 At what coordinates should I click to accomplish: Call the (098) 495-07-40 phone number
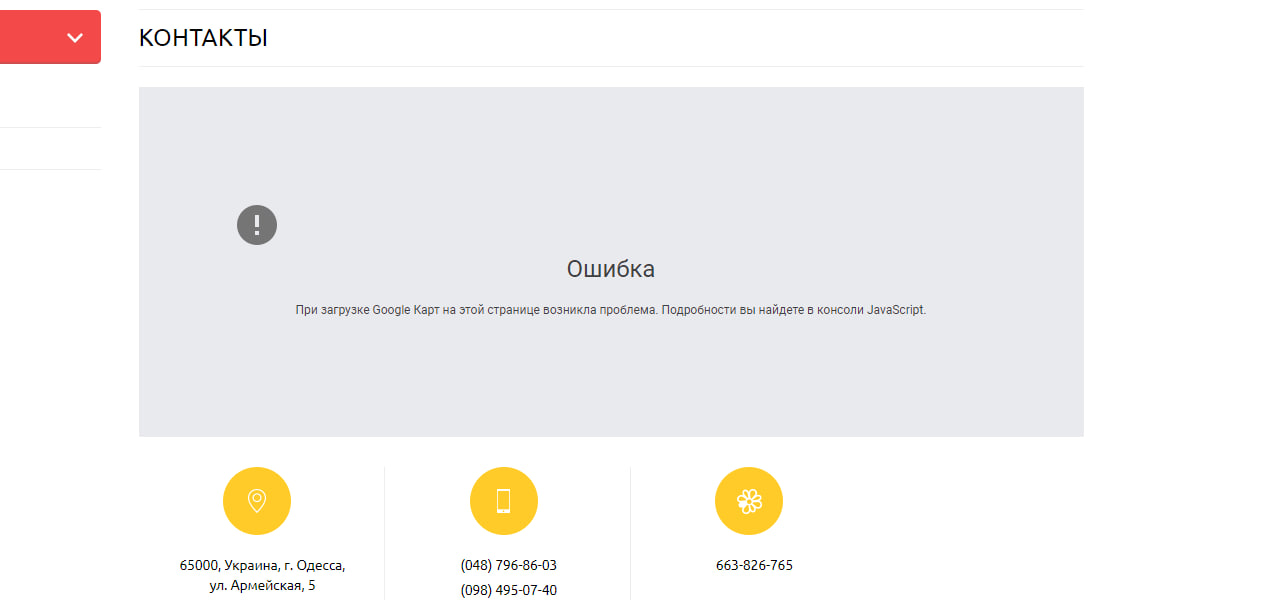point(508,590)
